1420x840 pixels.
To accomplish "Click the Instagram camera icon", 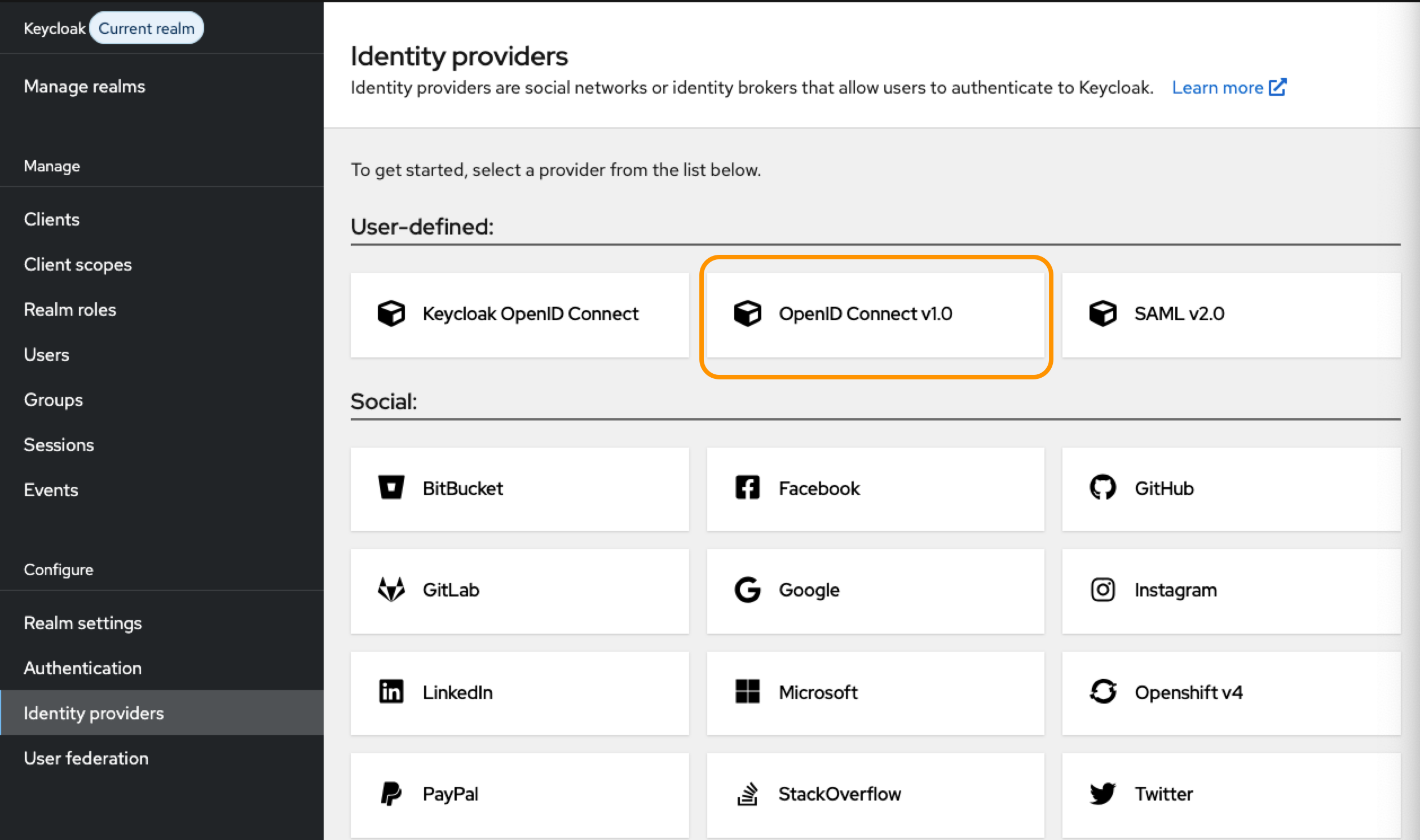I will (1103, 589).
